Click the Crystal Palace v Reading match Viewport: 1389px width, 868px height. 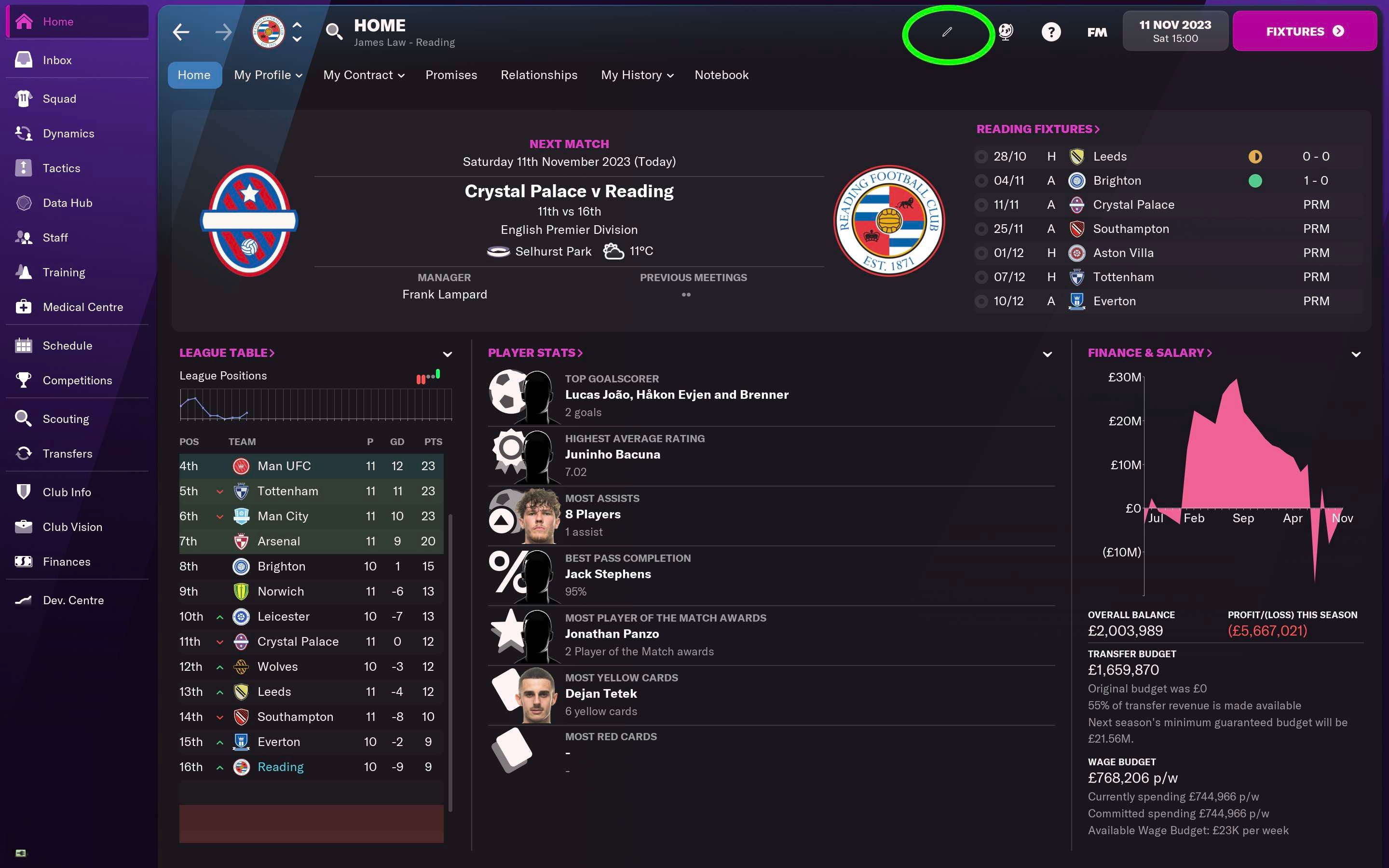click(568, 192)
